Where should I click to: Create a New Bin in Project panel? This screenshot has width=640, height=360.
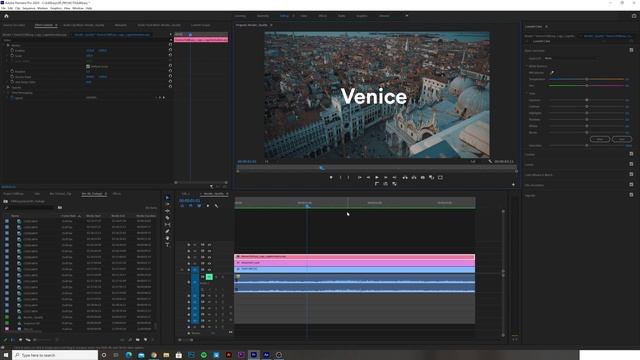coord(138,340)
